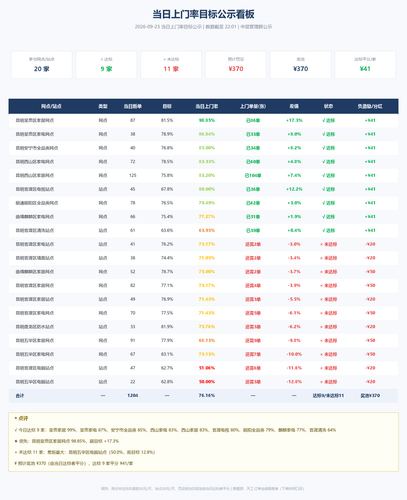
Task: Click the 1204 total orders cell
Action: coord(133,395)
